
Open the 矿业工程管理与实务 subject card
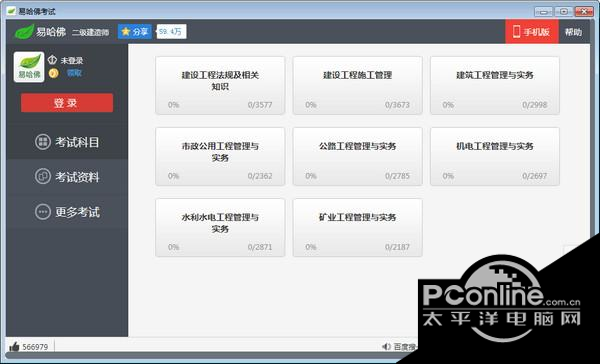357,228
